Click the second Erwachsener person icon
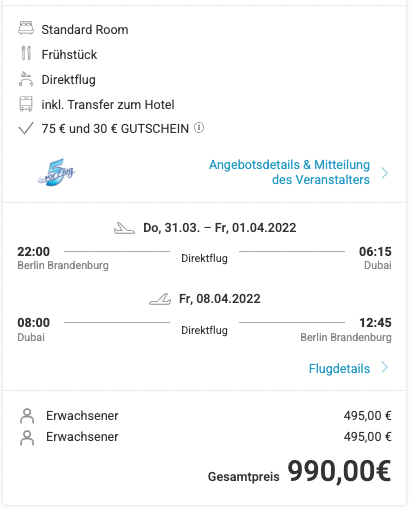 click(27, 438)
